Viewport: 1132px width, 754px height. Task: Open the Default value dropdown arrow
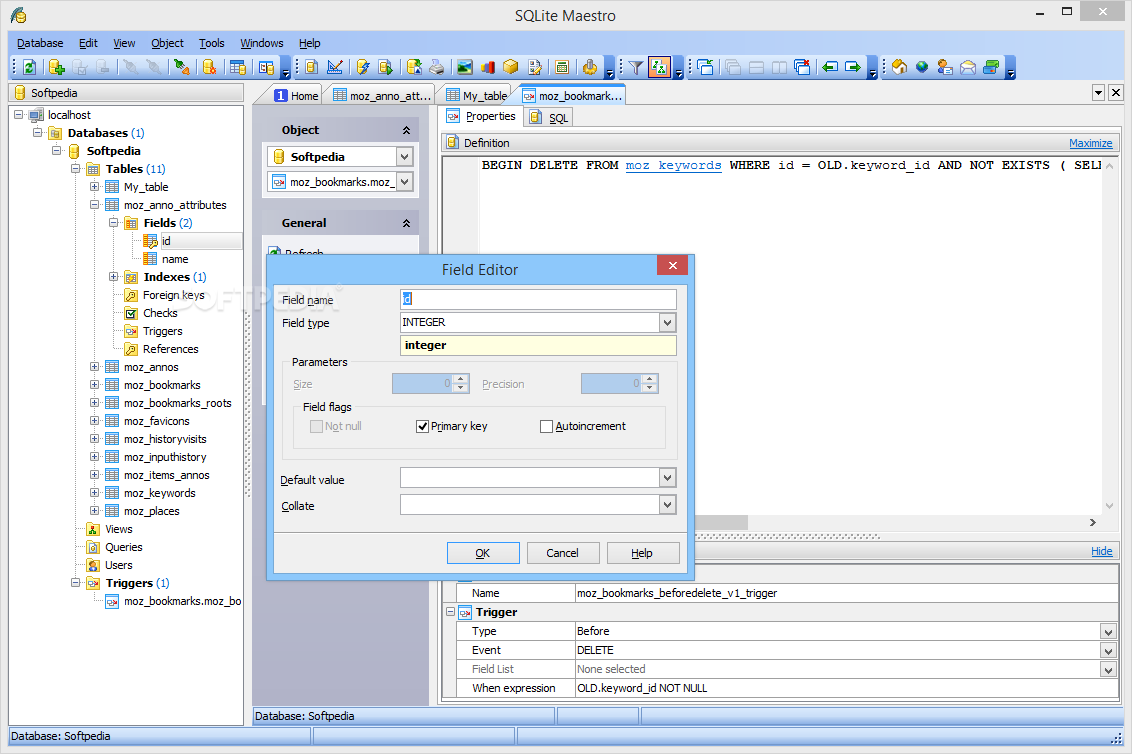click(668, 477)
